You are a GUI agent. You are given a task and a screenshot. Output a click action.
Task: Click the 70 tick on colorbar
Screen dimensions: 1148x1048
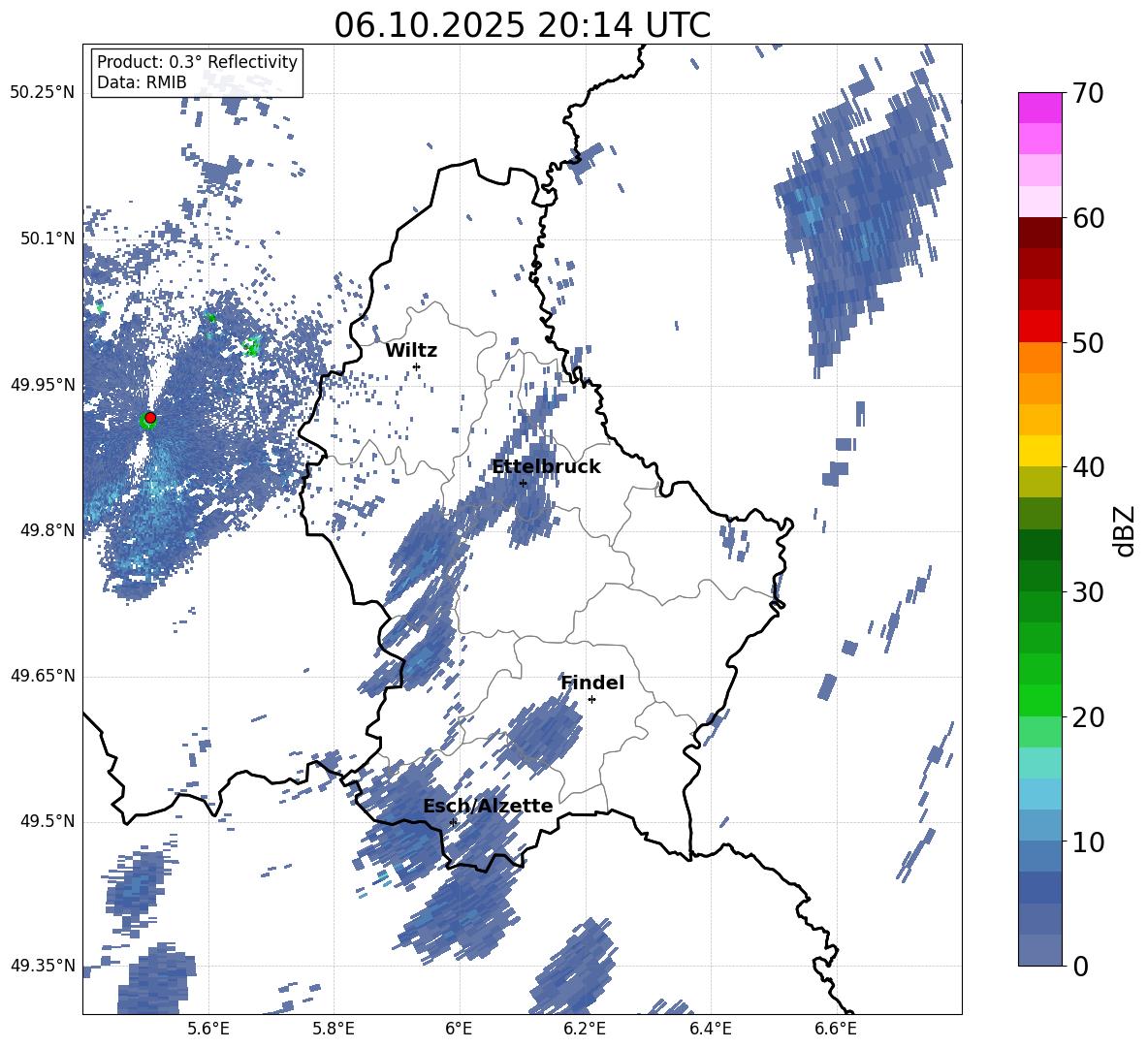tap(1088, 93)
